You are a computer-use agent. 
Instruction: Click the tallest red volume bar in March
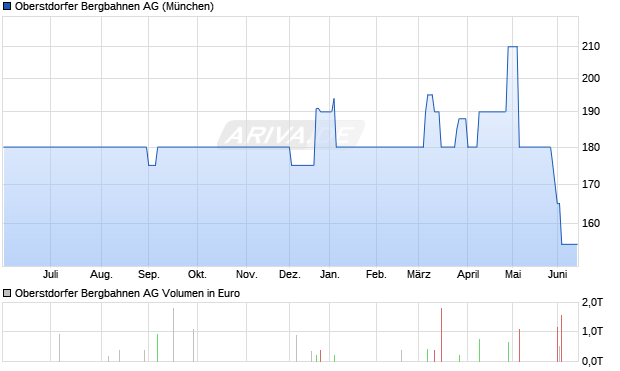point(441,335)
